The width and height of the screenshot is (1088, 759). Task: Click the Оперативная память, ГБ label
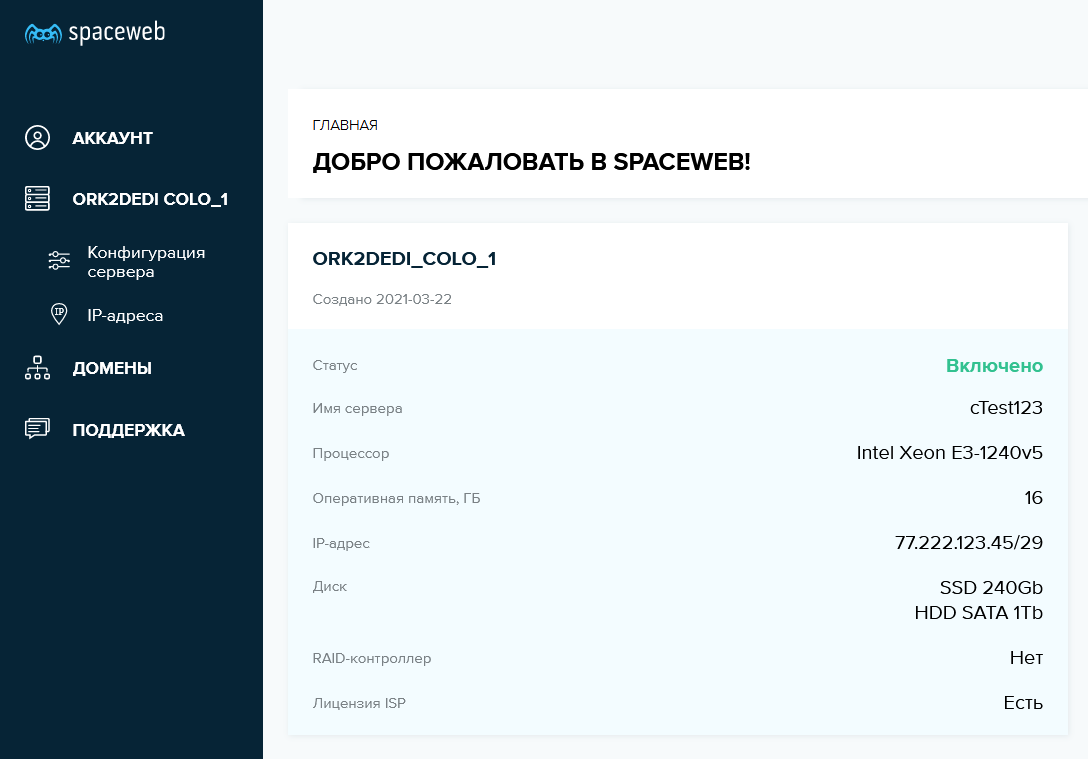click(x=396, y=499)
